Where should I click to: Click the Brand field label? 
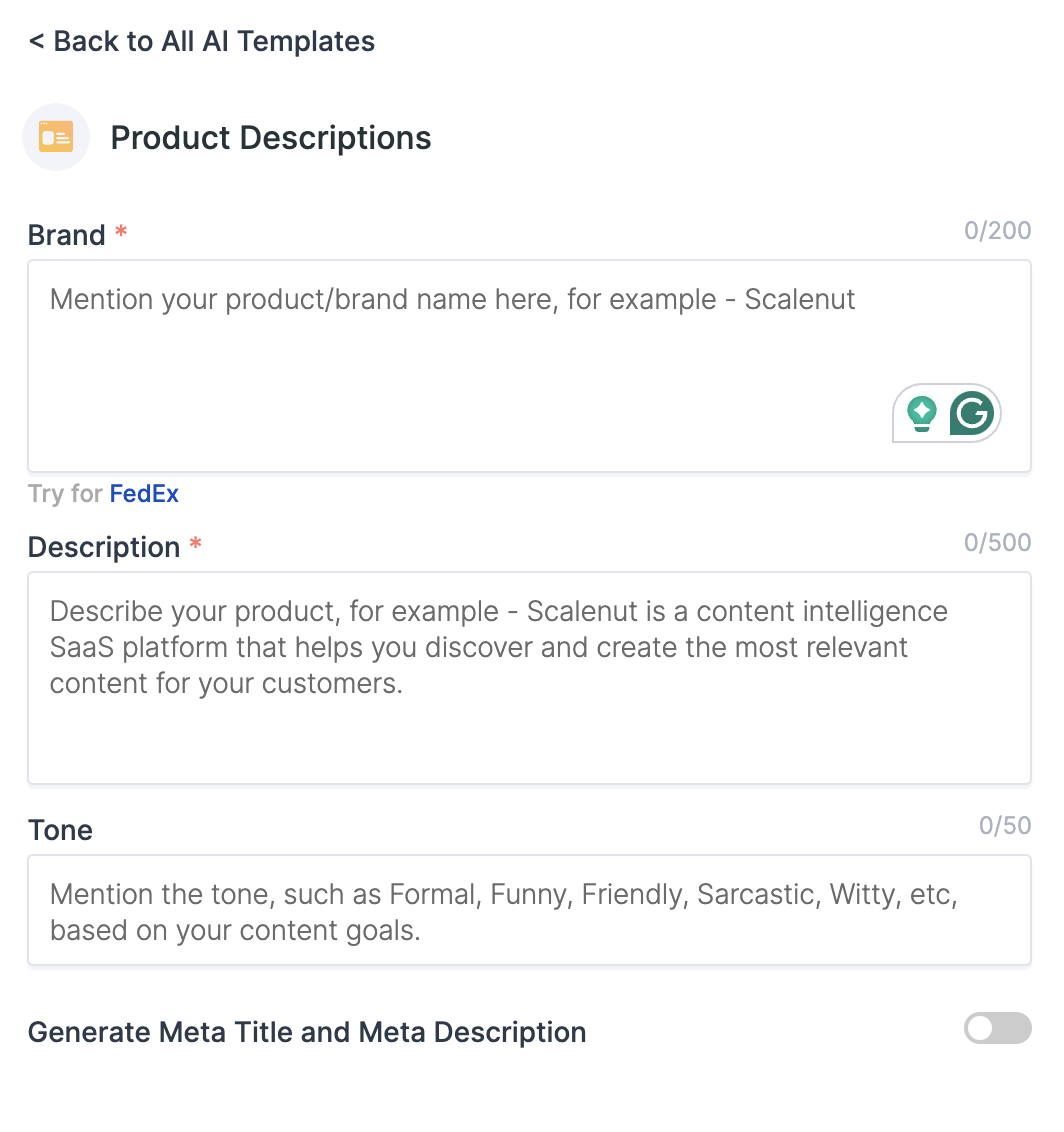66,235
